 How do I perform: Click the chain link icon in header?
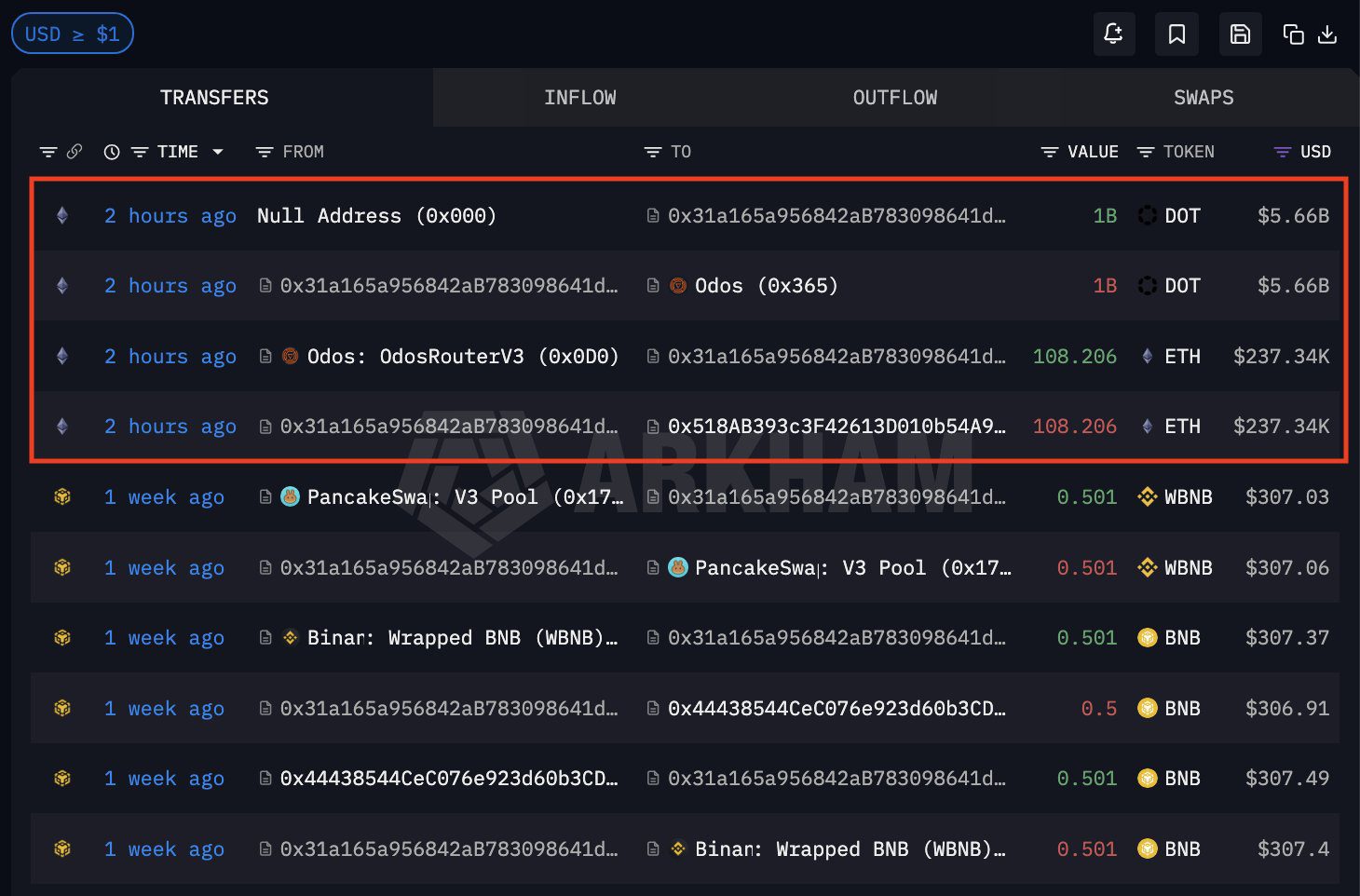(75, 152)
